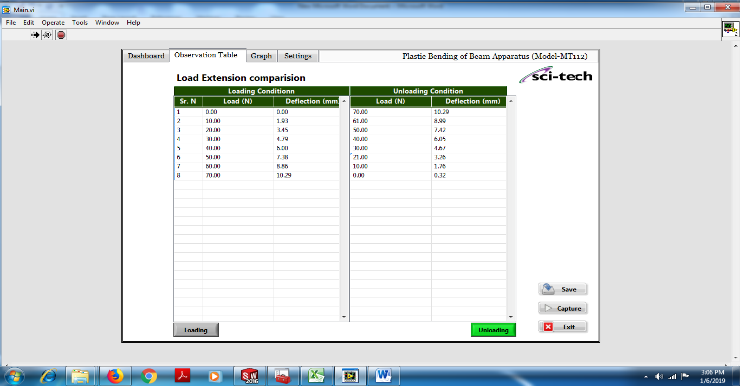
Task: Click loading table scroll down arrow
Action: 344,317
